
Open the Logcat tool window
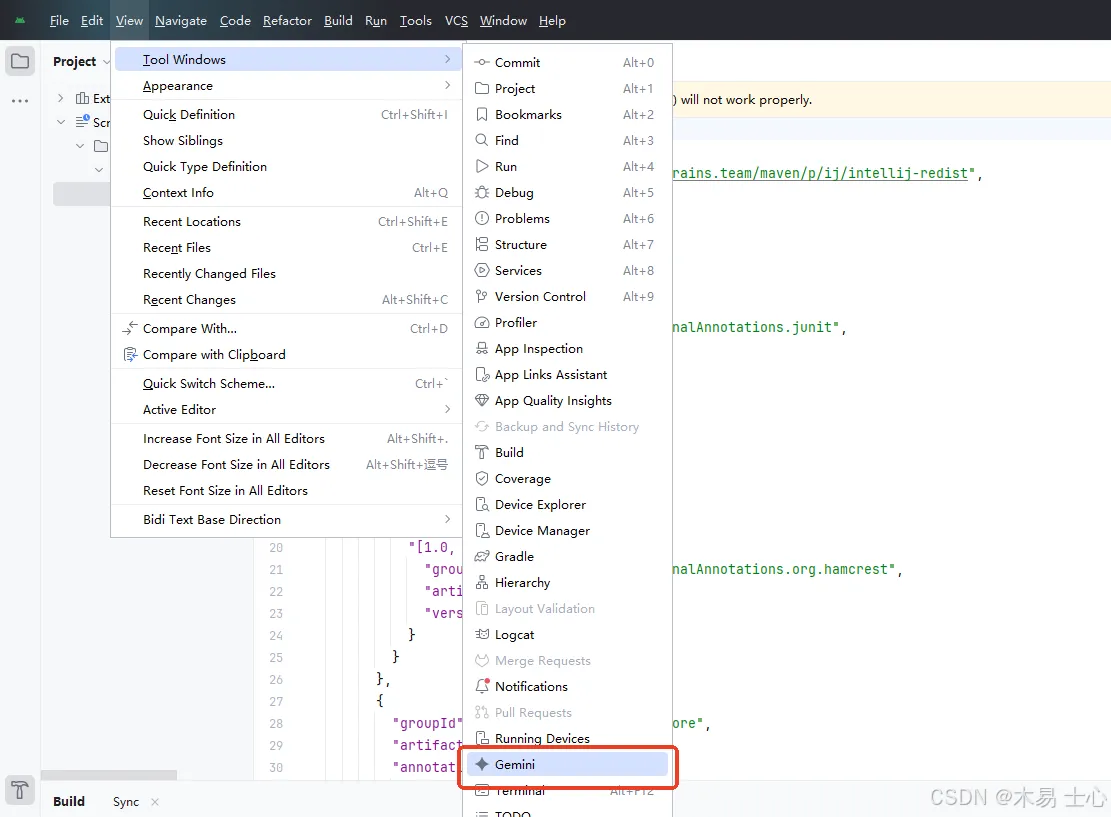coord(567,634)
